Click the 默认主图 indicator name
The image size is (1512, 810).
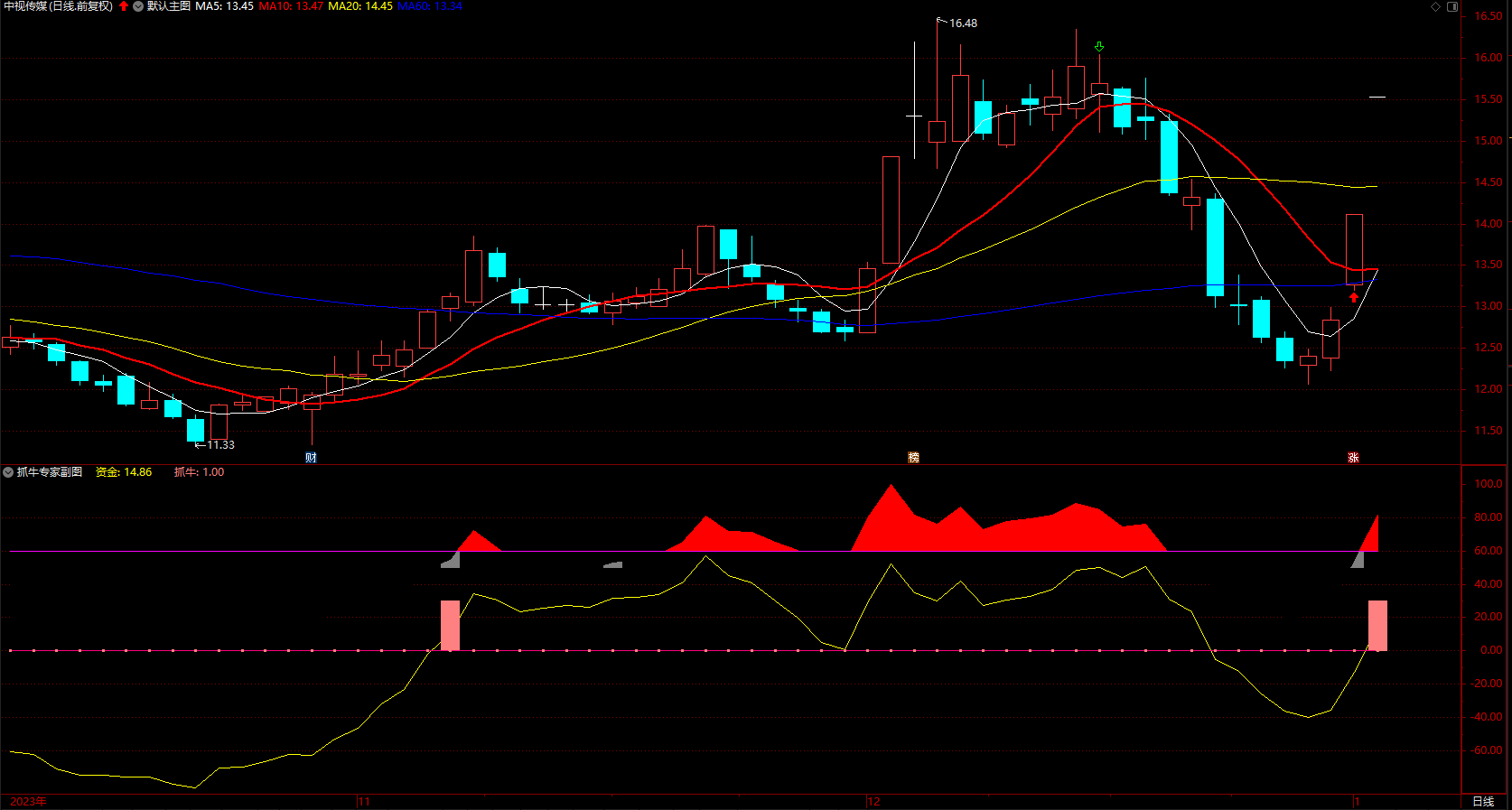(169, 6)
